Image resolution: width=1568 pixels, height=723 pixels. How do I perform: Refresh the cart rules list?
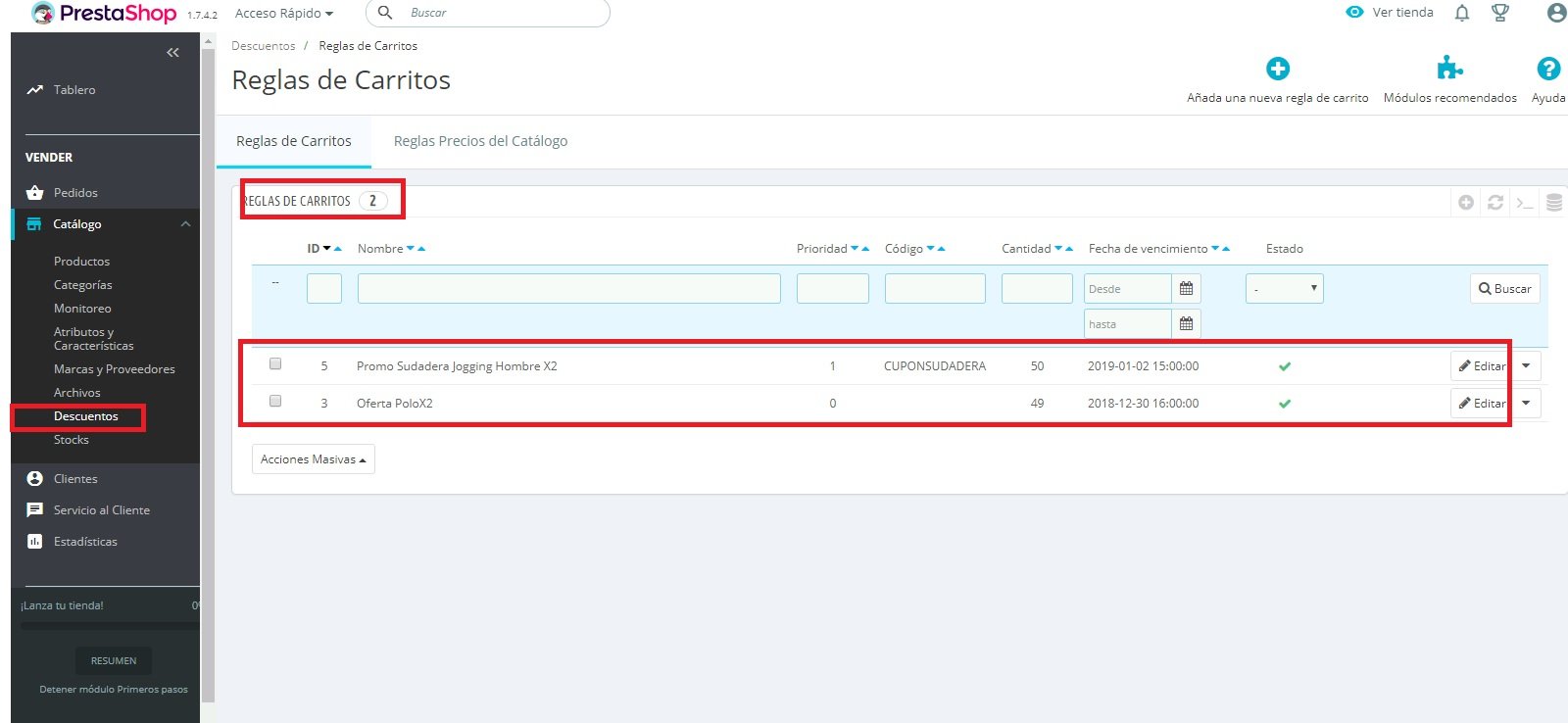click(1495, 202)
